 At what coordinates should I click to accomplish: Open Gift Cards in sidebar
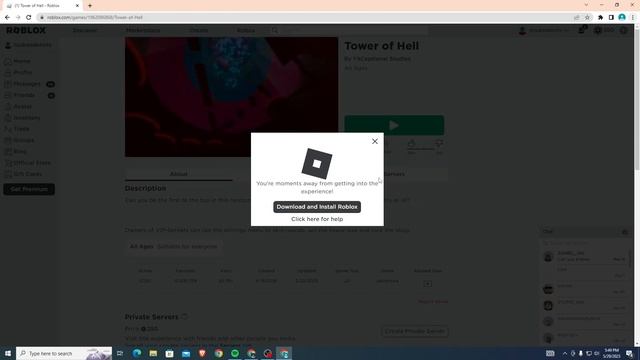tap(23, 174)
